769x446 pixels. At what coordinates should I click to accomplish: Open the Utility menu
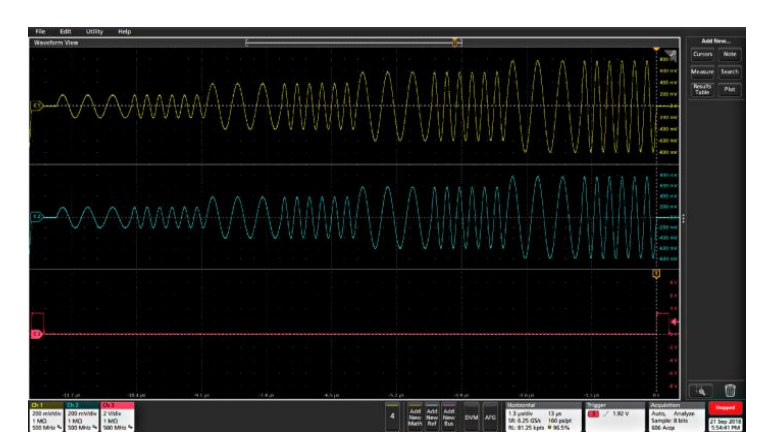point(94,32)
